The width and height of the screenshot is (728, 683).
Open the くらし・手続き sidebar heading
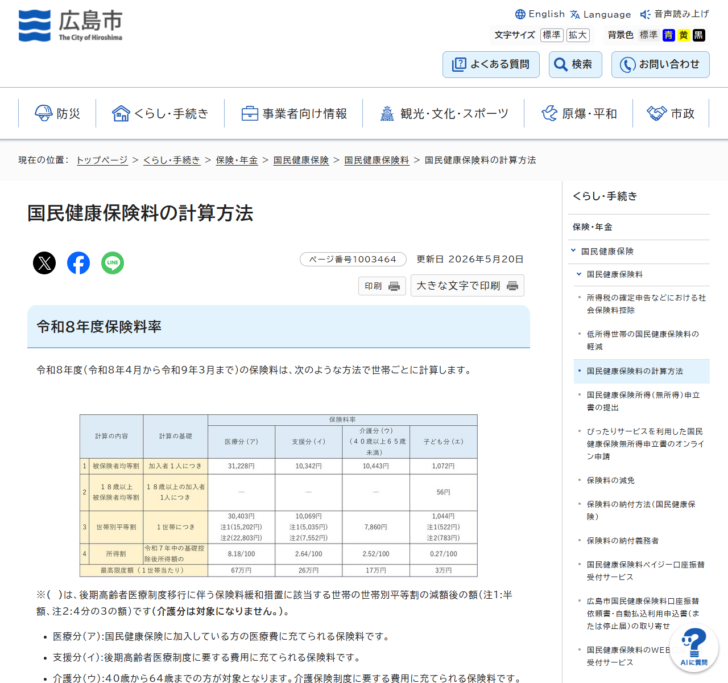[605, 196]
